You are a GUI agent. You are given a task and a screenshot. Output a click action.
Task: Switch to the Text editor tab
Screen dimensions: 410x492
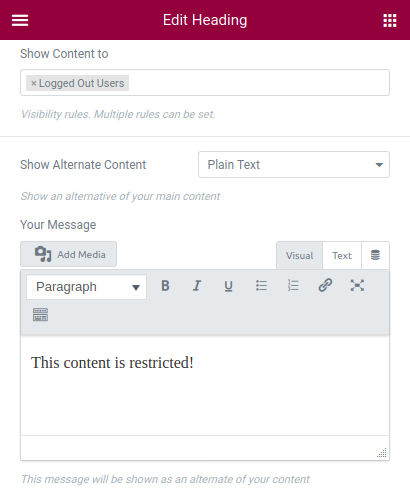[x=342, y=256]
